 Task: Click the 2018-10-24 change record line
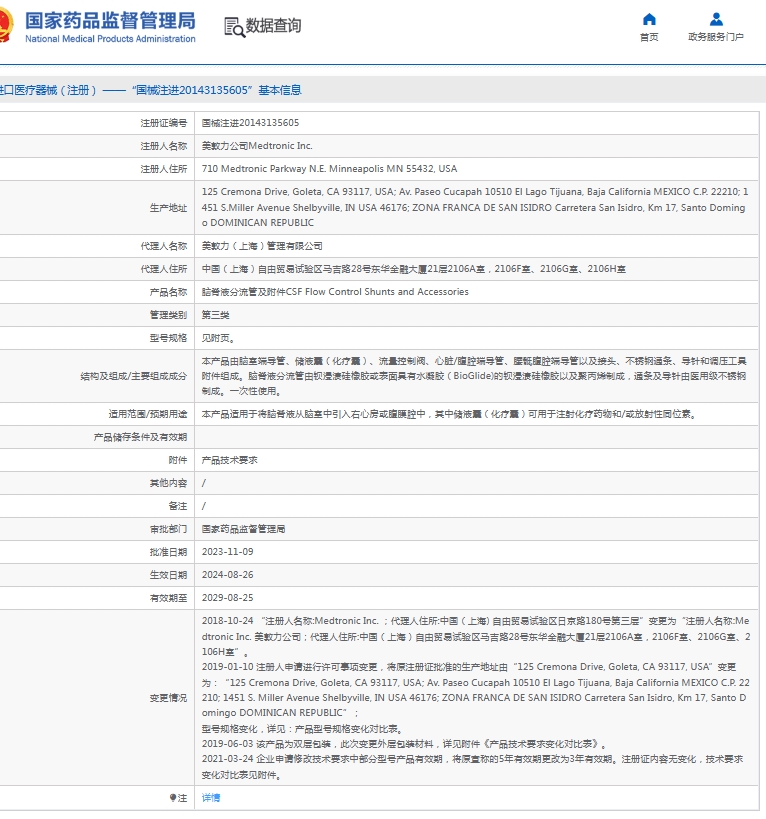point(476,636)
